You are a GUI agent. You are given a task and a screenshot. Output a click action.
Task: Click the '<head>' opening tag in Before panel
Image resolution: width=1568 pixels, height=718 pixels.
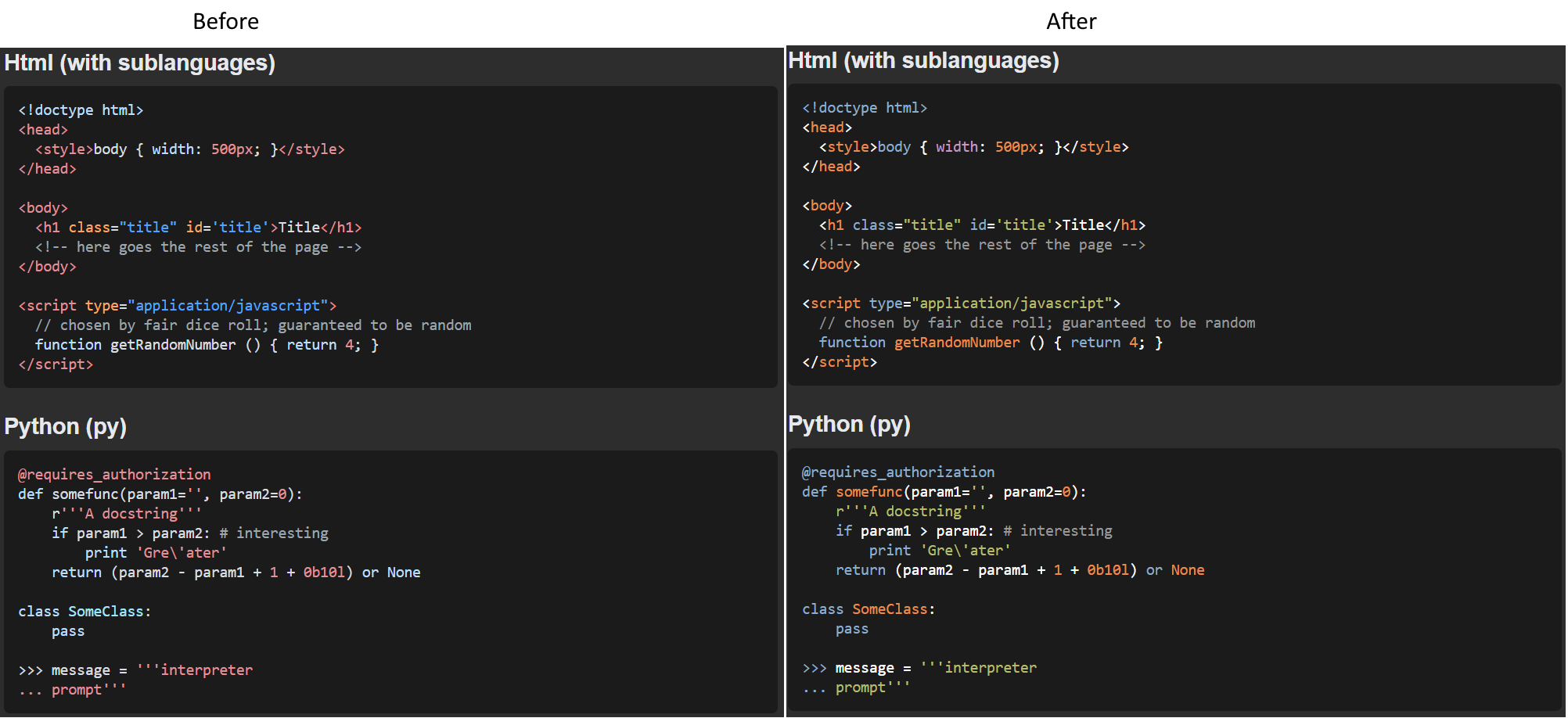[x=43, y=130]
